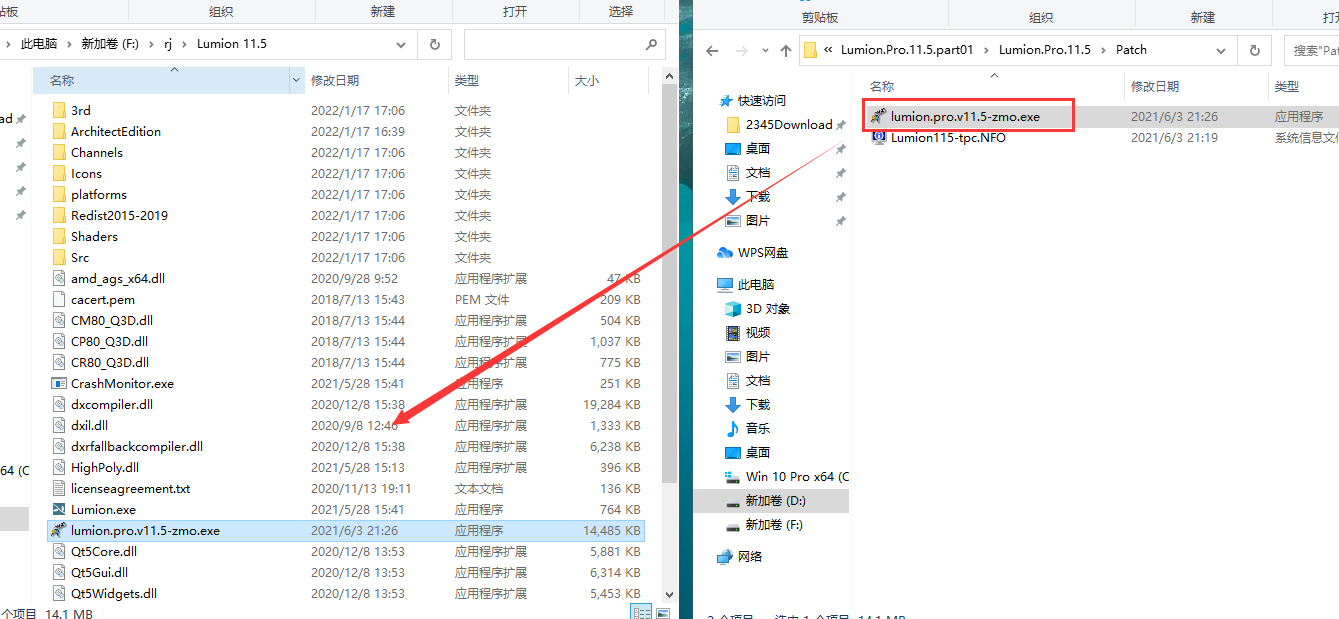
Task: Click the search magnifier in left window
Action: pos(651,45)
